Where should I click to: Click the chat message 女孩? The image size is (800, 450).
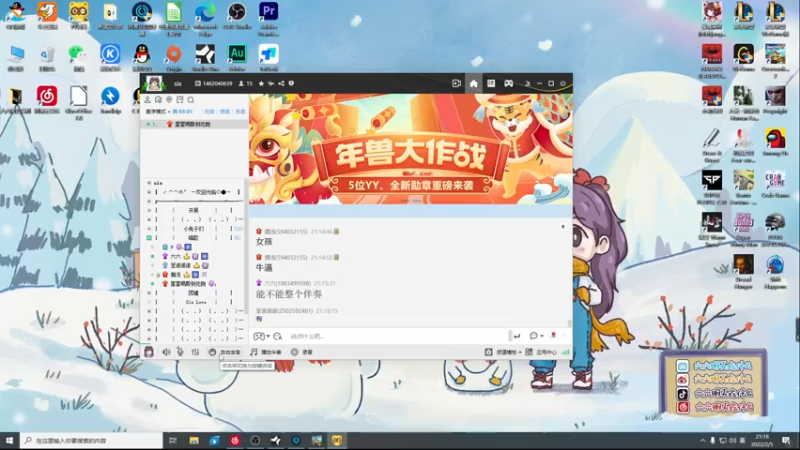[264, 241]
